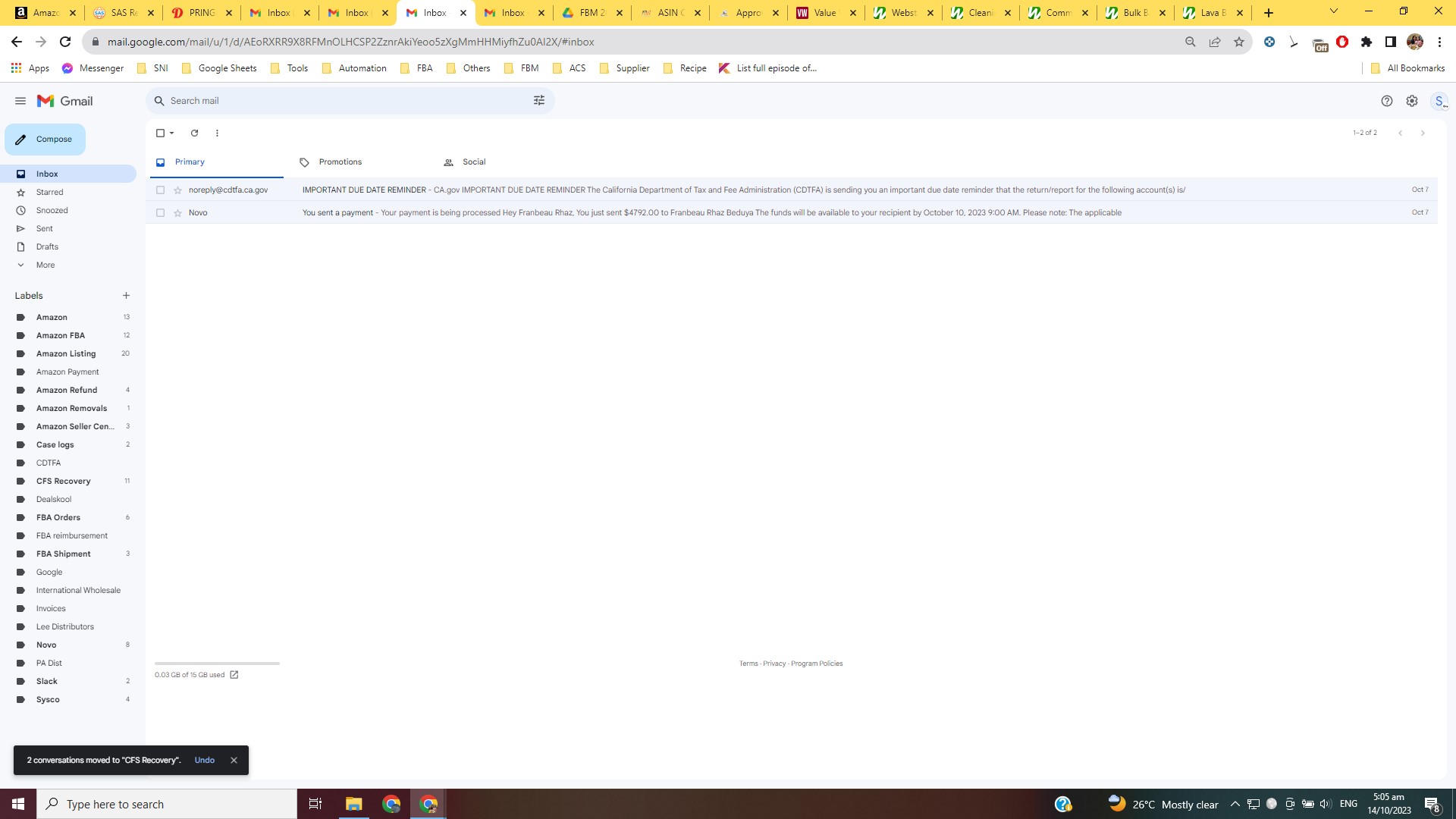Open the Drafts folder
1456x819 pixels.
coord(47,246)
